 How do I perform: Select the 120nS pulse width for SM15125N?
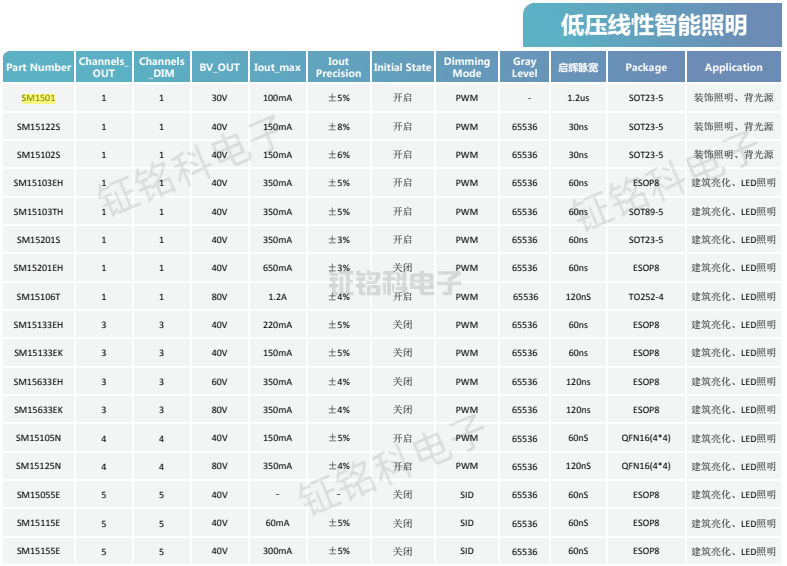(x=578, y=466)
